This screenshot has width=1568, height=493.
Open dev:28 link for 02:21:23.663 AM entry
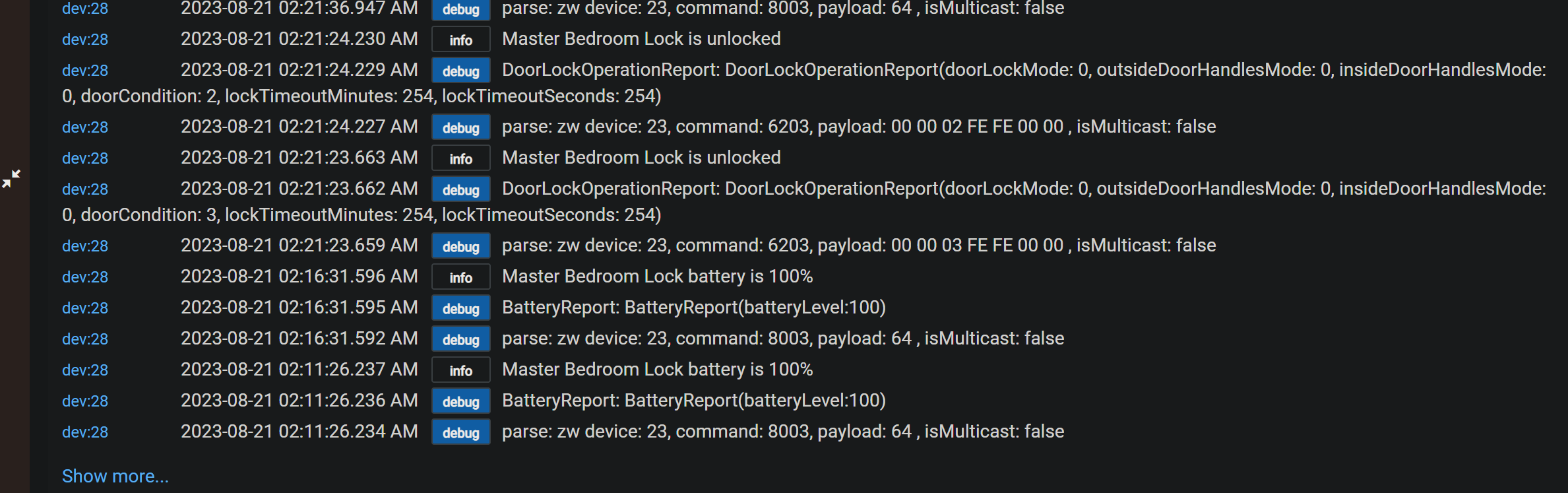pyautogui.click(x=85, y=158)
